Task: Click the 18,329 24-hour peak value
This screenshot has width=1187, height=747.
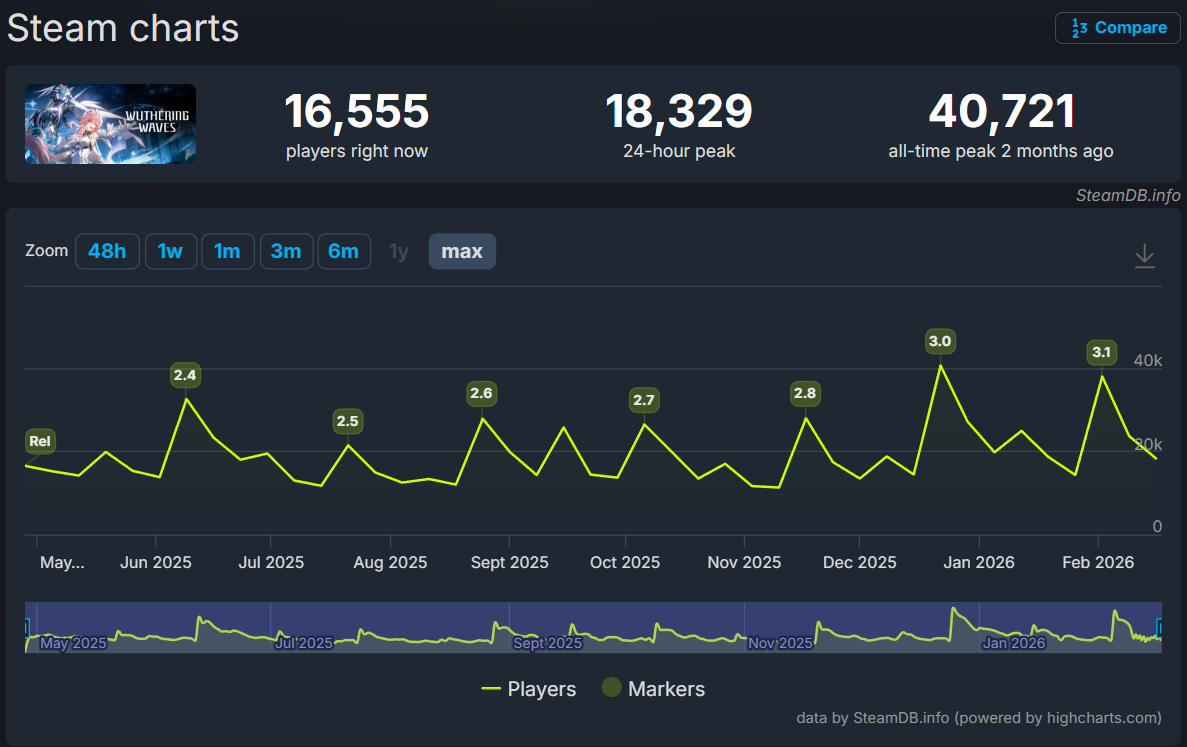Action: pos(679,111)
